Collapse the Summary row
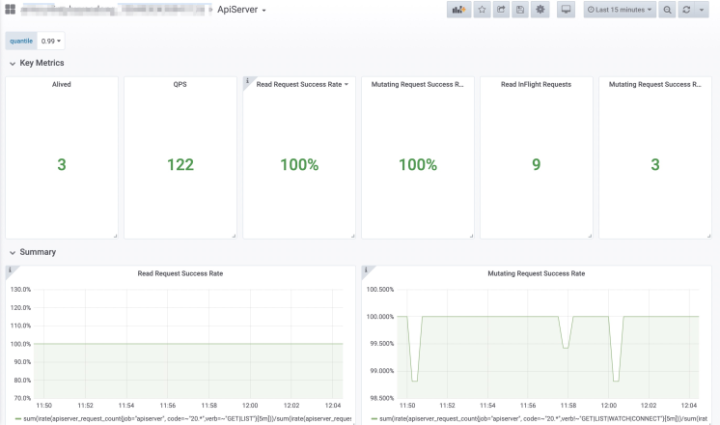The width and height of the screenshot is (720, 425). coord(33,252)
